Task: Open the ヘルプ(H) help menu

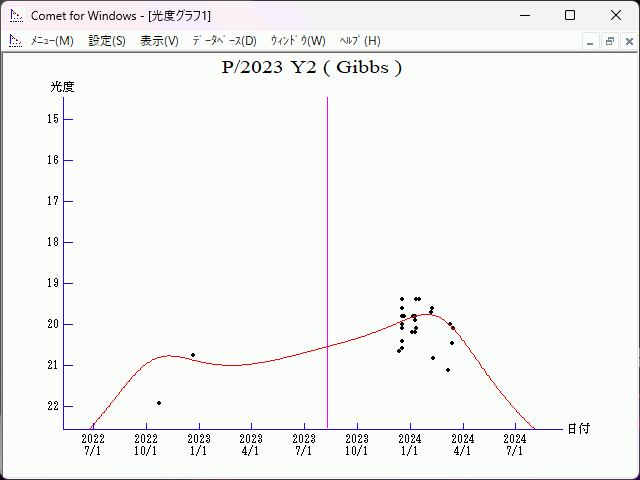Action: pyautogui.click(x=360, y=41)
